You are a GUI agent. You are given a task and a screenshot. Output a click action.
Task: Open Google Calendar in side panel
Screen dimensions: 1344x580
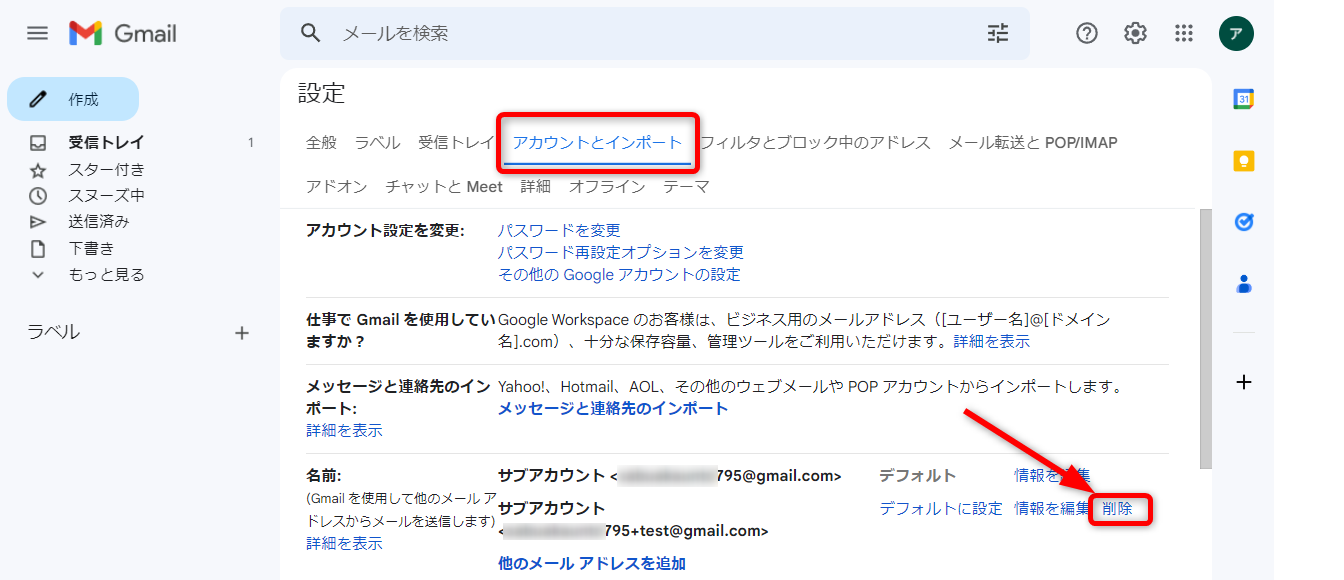click(x=1244, y=99)
